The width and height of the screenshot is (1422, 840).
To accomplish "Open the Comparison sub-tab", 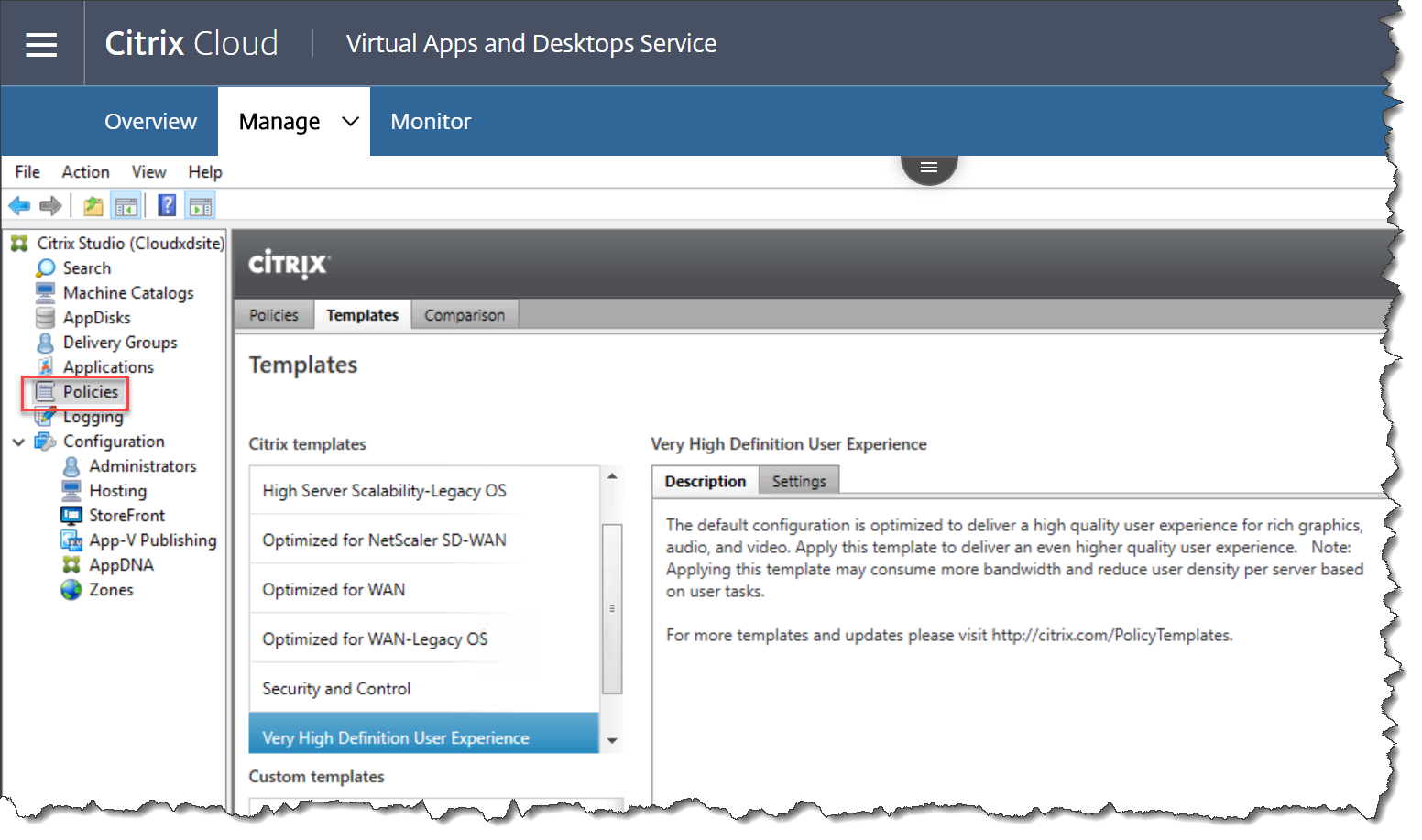I will tap(465, 315).
